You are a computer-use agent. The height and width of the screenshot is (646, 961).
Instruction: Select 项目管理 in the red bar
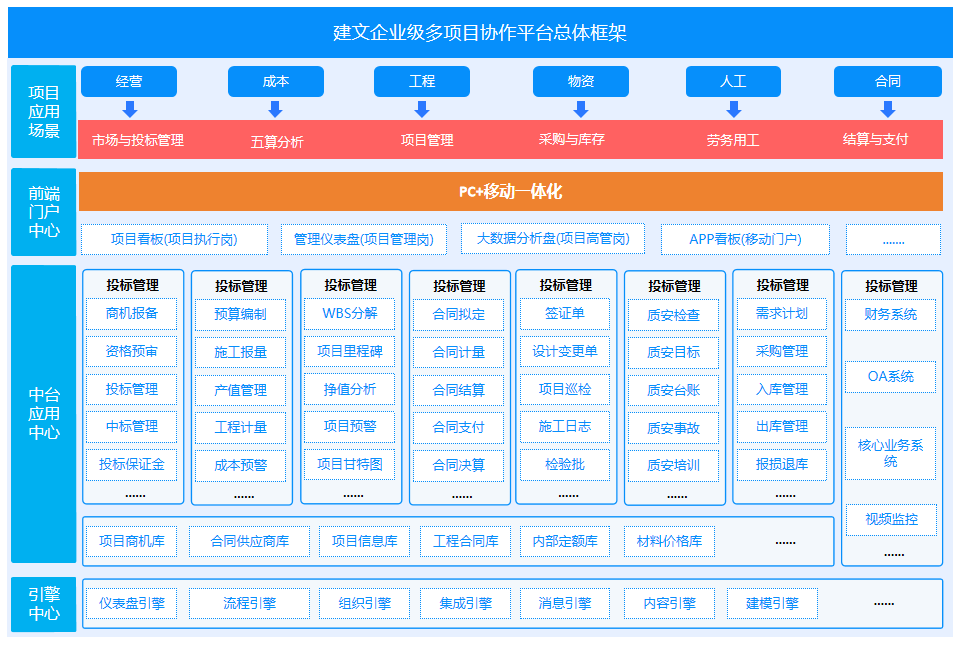click(427, 140)
